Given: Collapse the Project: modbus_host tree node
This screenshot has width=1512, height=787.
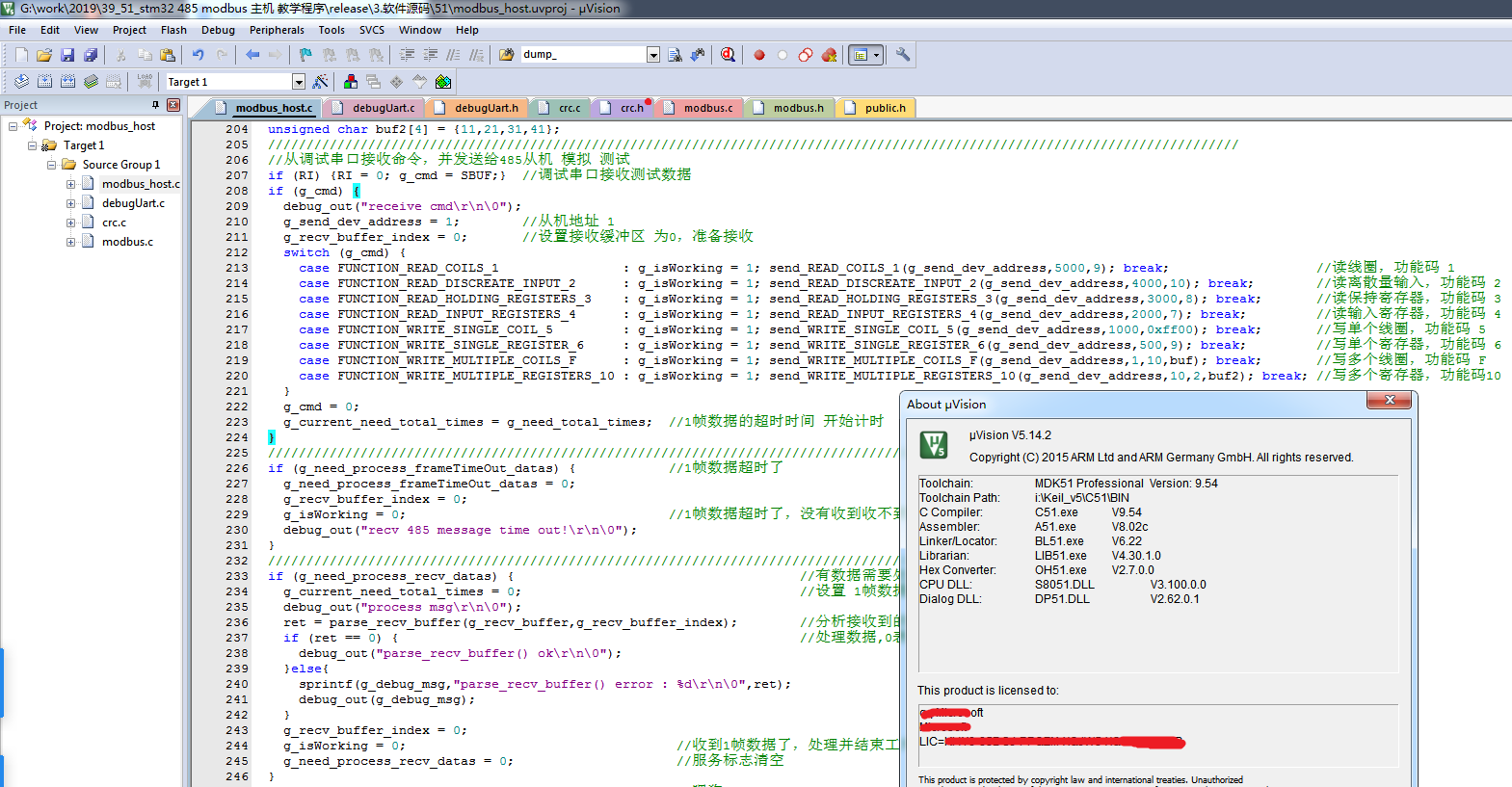Looking at the screenshot, I should coord(13,126).
